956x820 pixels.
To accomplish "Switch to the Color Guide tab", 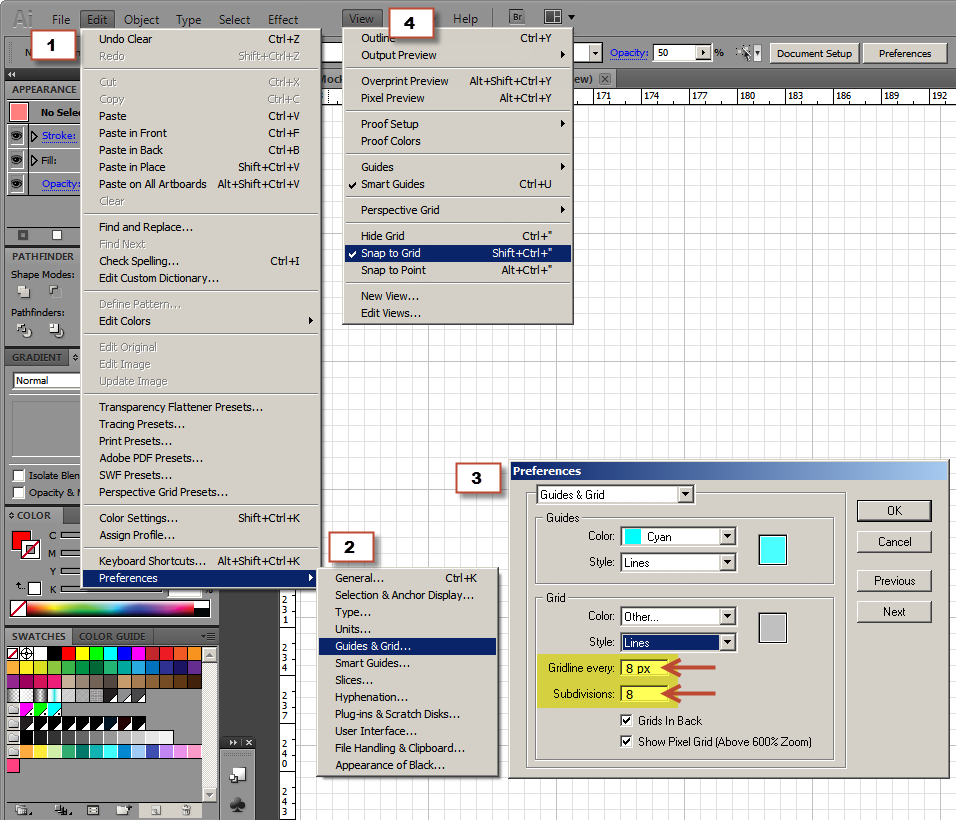I will (112, 636).
